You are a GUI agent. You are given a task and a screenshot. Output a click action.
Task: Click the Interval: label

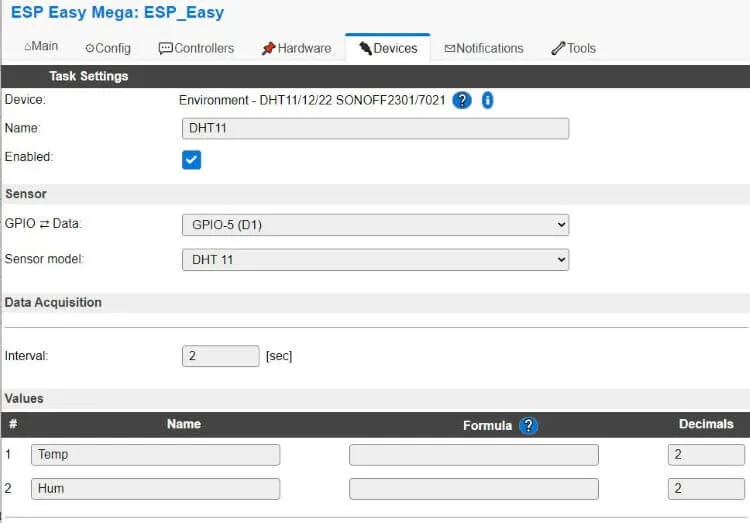coord(26,356)
